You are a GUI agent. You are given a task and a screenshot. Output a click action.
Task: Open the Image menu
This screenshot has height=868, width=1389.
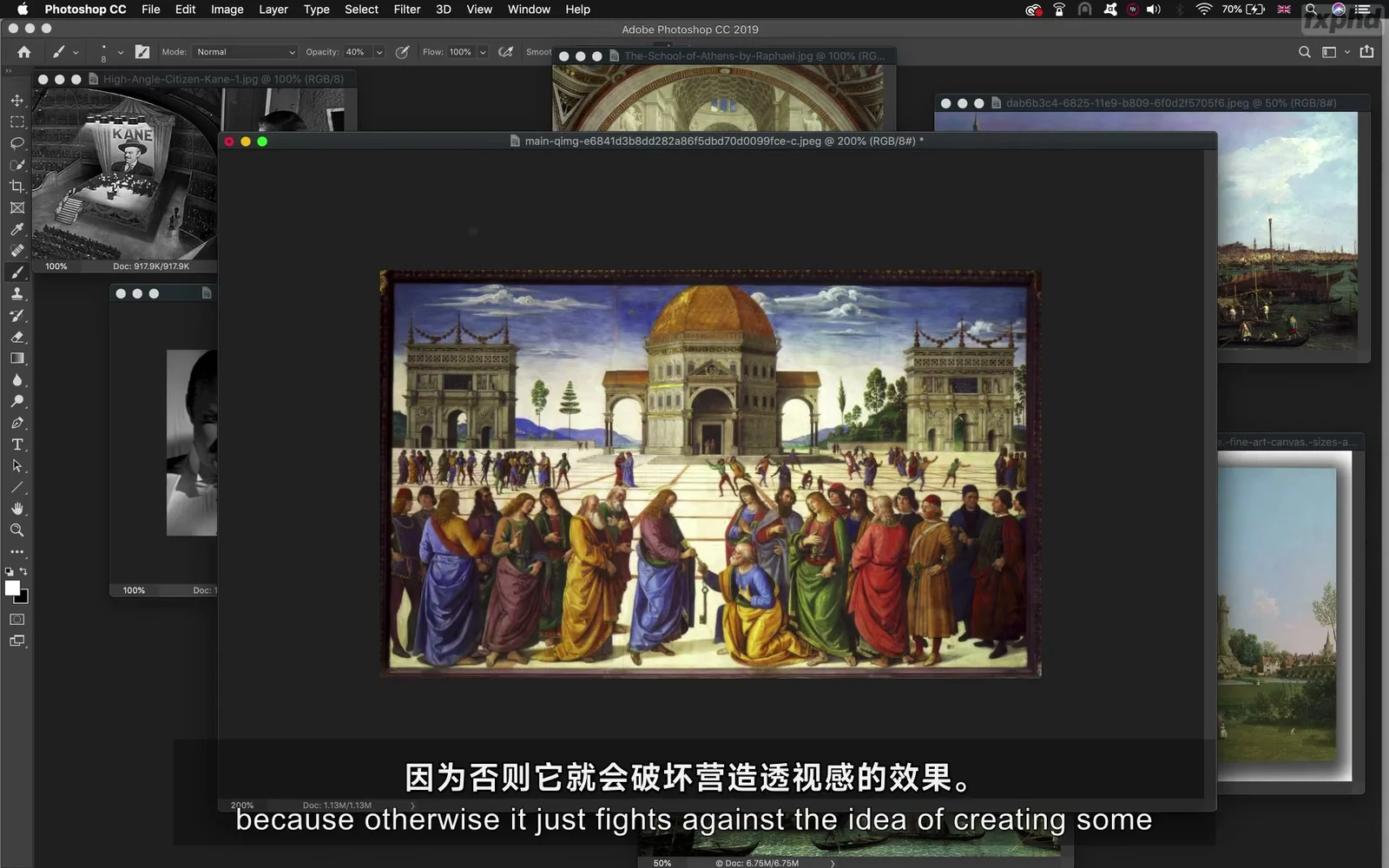coord(227,10)
